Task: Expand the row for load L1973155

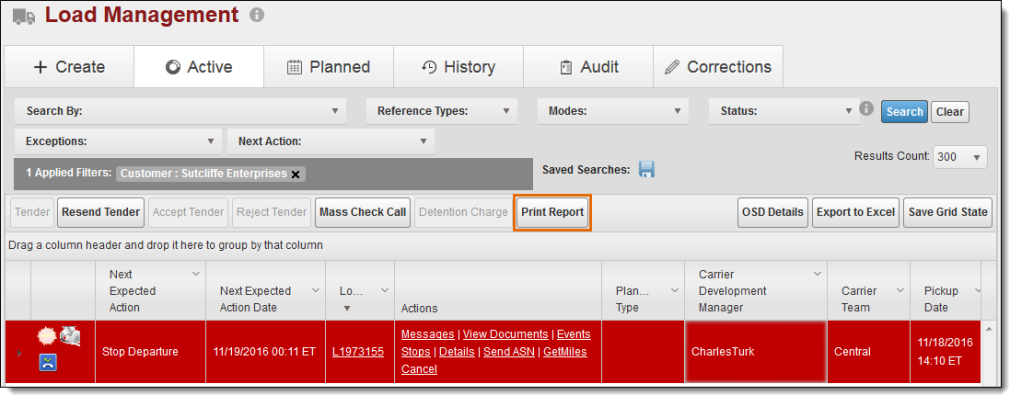Action: coord(18,353)
